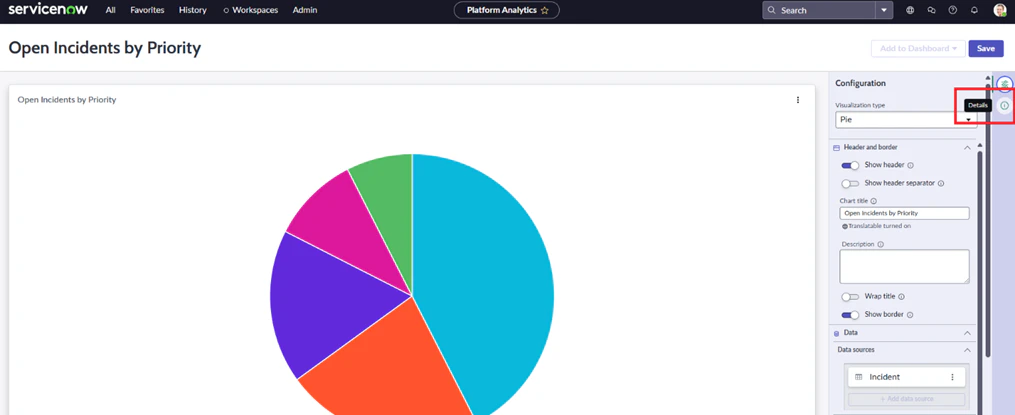
Task: Click the info icon next to Show header
Action: tap(911, 165)
